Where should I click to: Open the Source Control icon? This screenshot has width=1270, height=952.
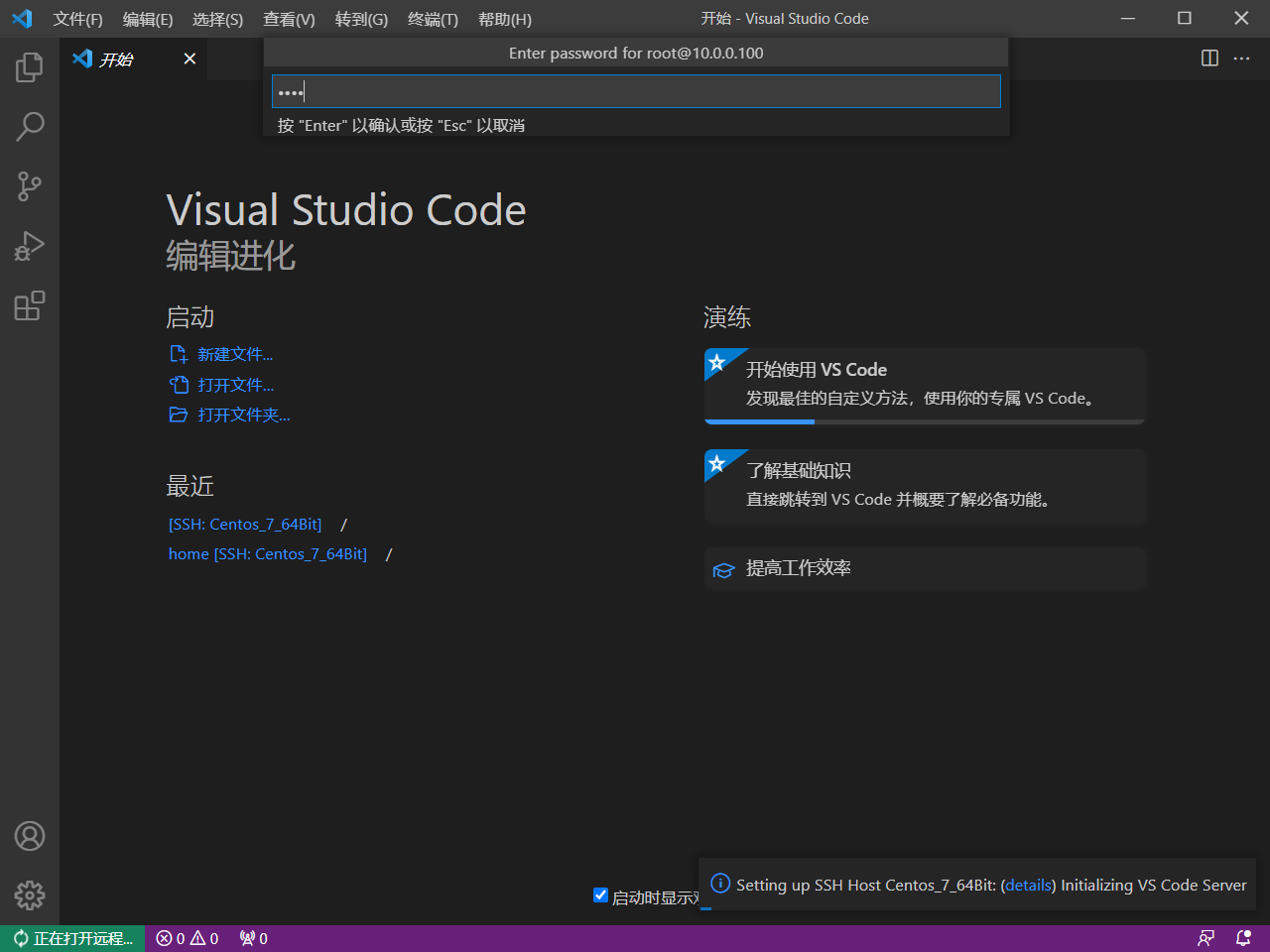pyautogui.click(x=30, y=186)
